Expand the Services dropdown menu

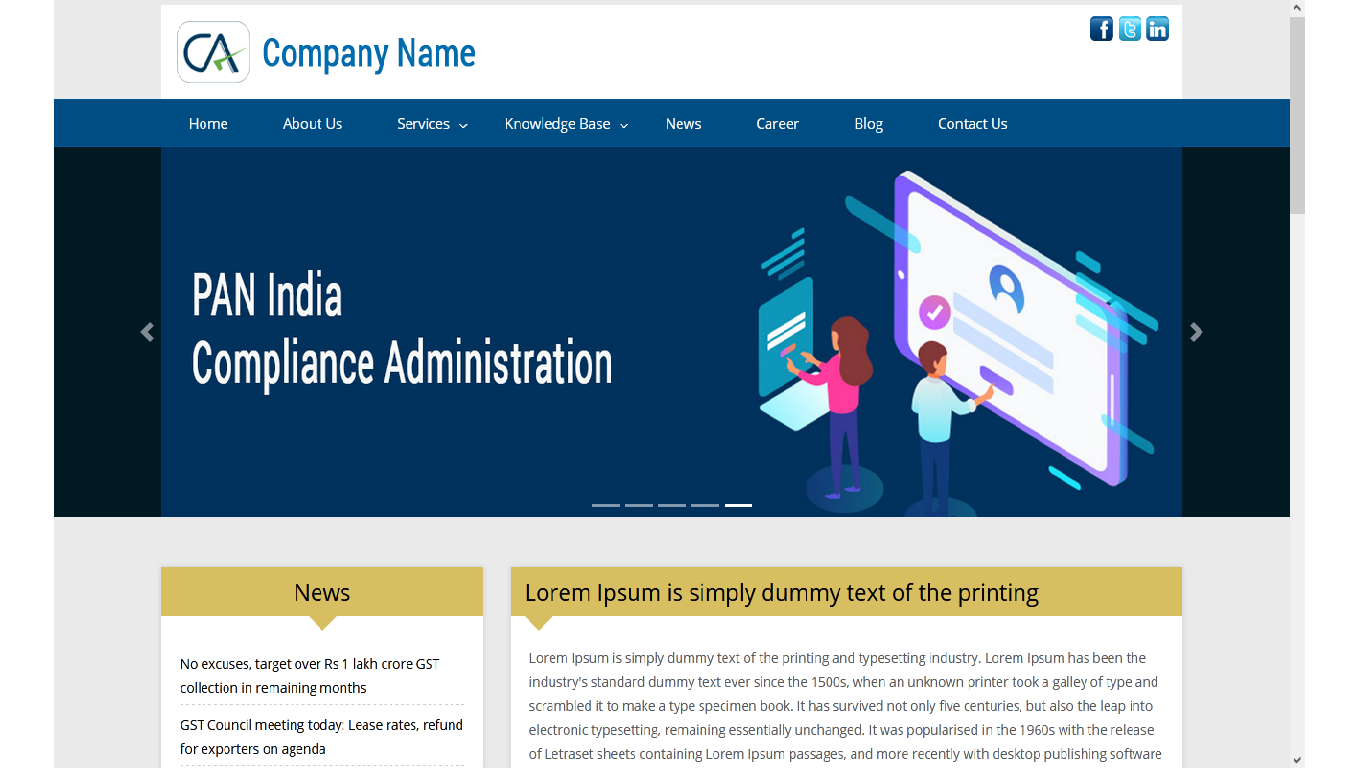[432, 124]
